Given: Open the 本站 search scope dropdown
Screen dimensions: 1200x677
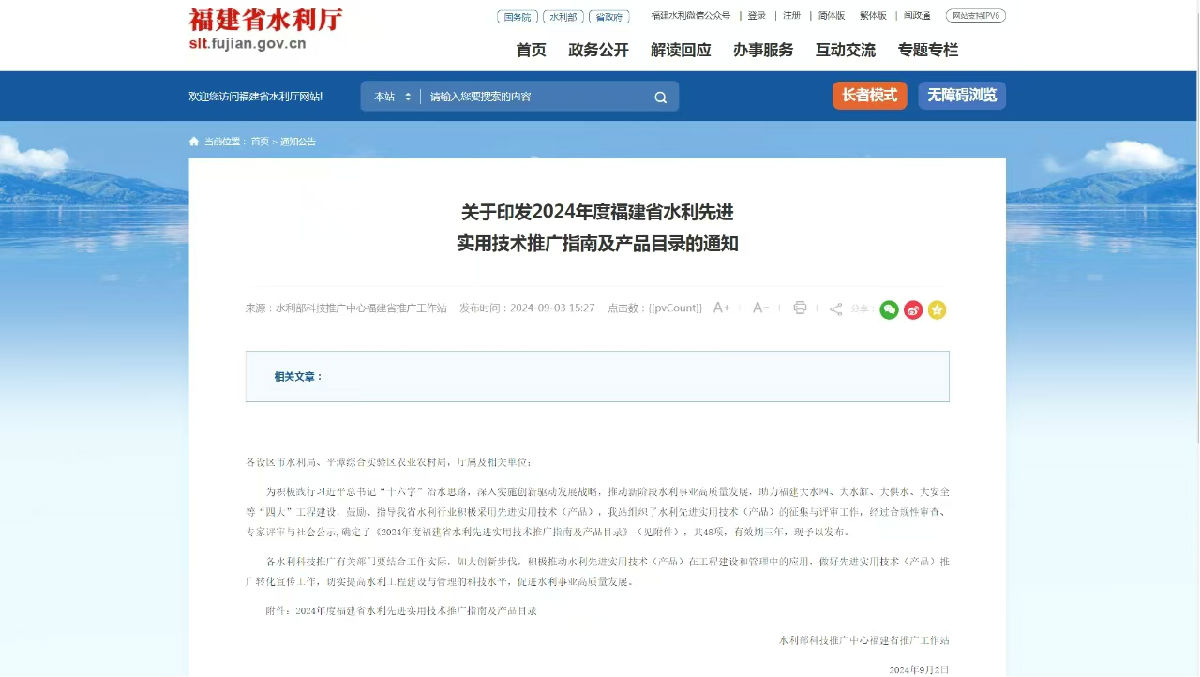Looking at the screenshot, I should pos(392,97).
